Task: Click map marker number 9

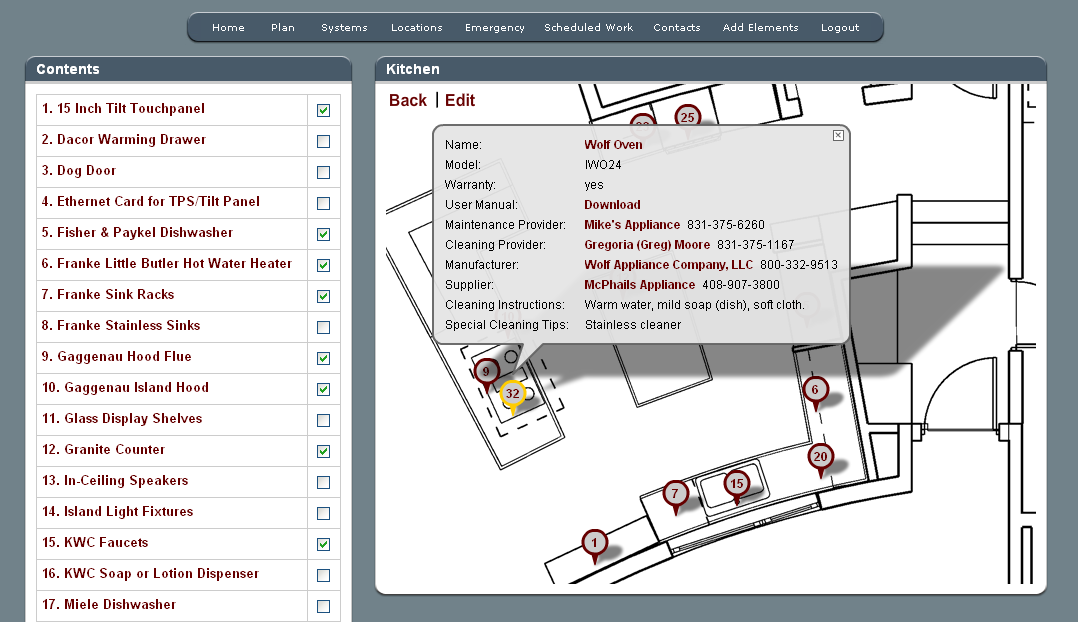Action: click(486, 372)
